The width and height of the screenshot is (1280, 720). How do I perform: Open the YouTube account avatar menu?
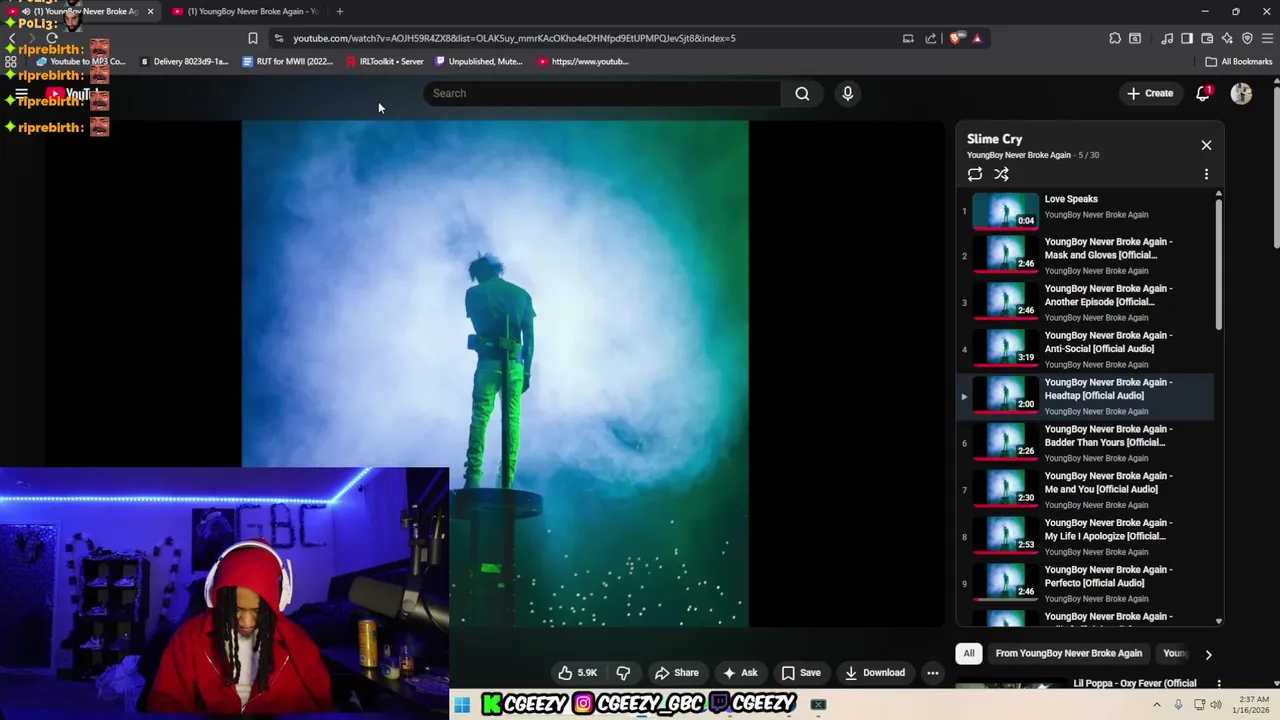(x=1241, y=93)
